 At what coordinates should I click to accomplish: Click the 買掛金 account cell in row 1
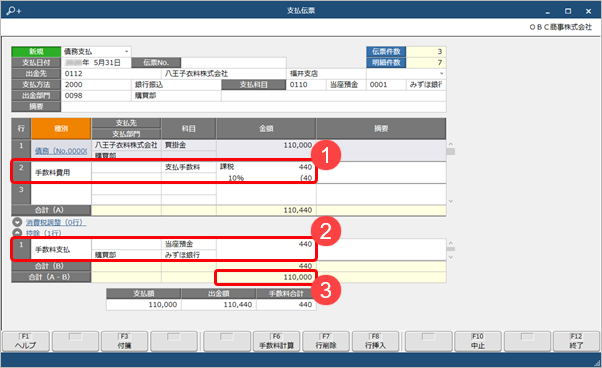189,145
